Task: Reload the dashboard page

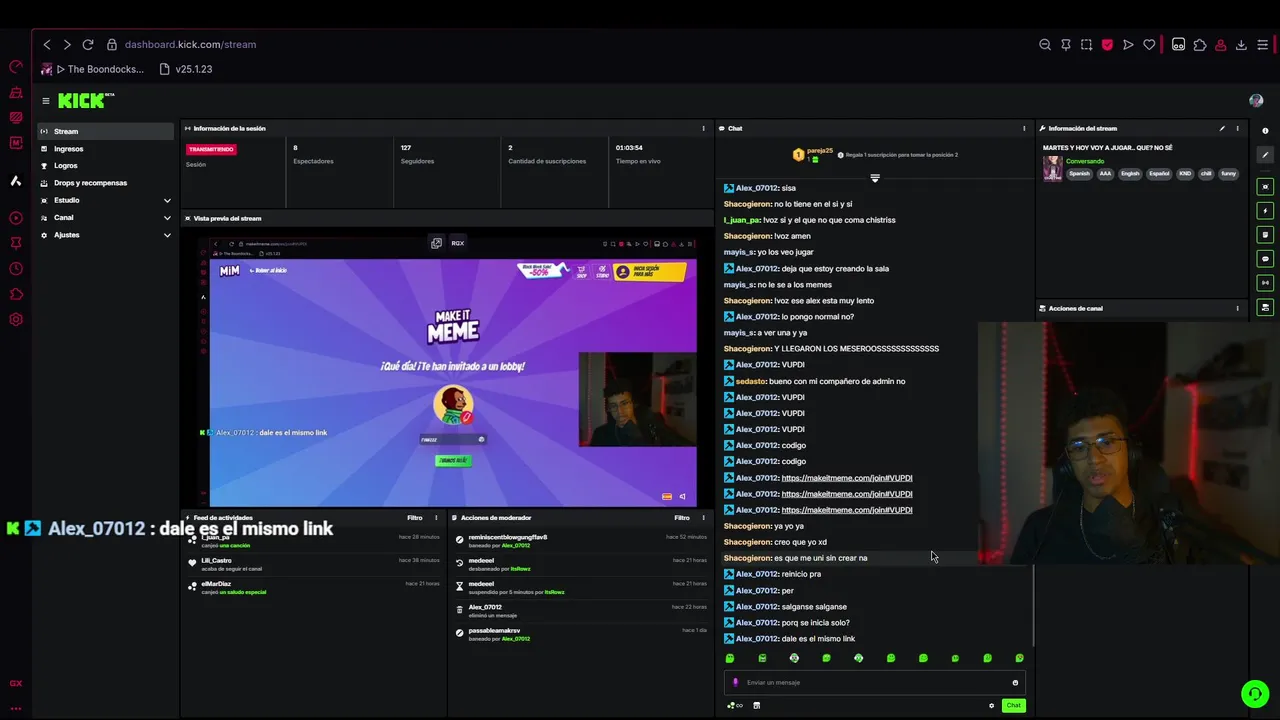Action: 88,44
